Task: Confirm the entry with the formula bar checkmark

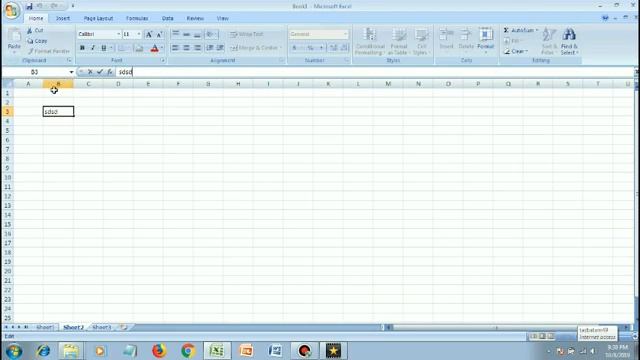Action: pos(100,72)
